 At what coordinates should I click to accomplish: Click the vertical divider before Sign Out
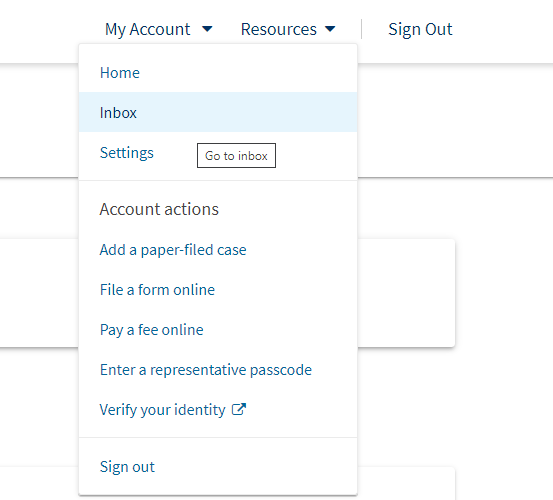[x=361, y=29]
